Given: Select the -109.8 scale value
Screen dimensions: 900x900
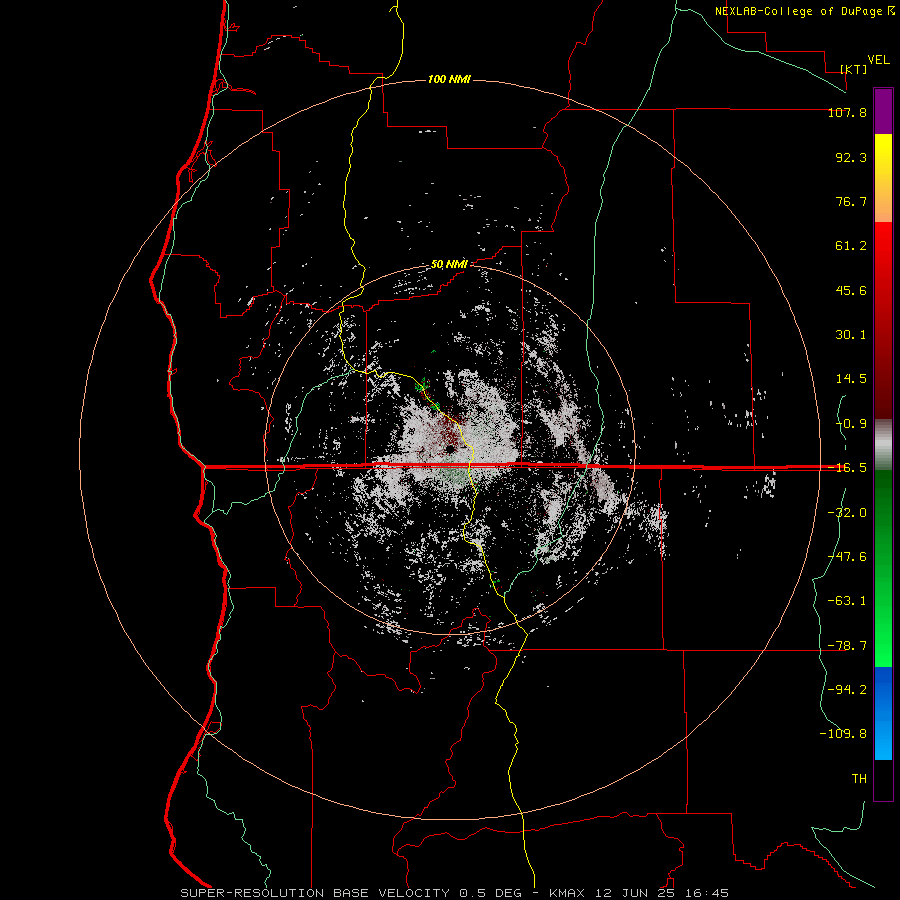Looking at the screenshot, I should tap(843, 734).
